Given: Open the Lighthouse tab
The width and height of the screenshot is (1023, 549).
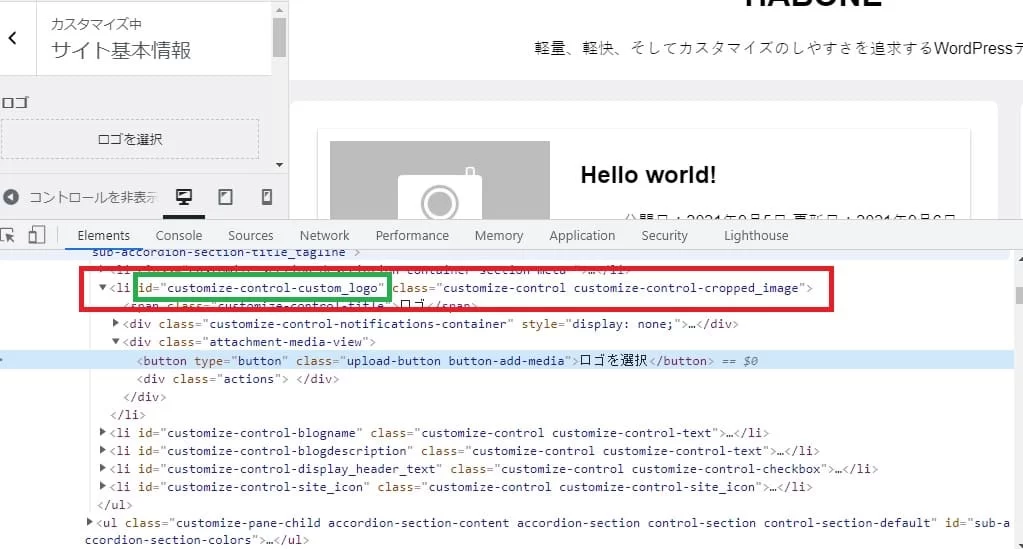Looking at the screenshot, I should (x=756, y=236).
